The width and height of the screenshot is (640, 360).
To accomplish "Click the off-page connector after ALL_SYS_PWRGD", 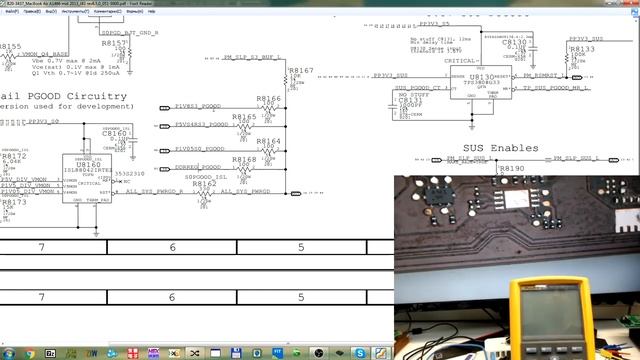I will (296, 193).
